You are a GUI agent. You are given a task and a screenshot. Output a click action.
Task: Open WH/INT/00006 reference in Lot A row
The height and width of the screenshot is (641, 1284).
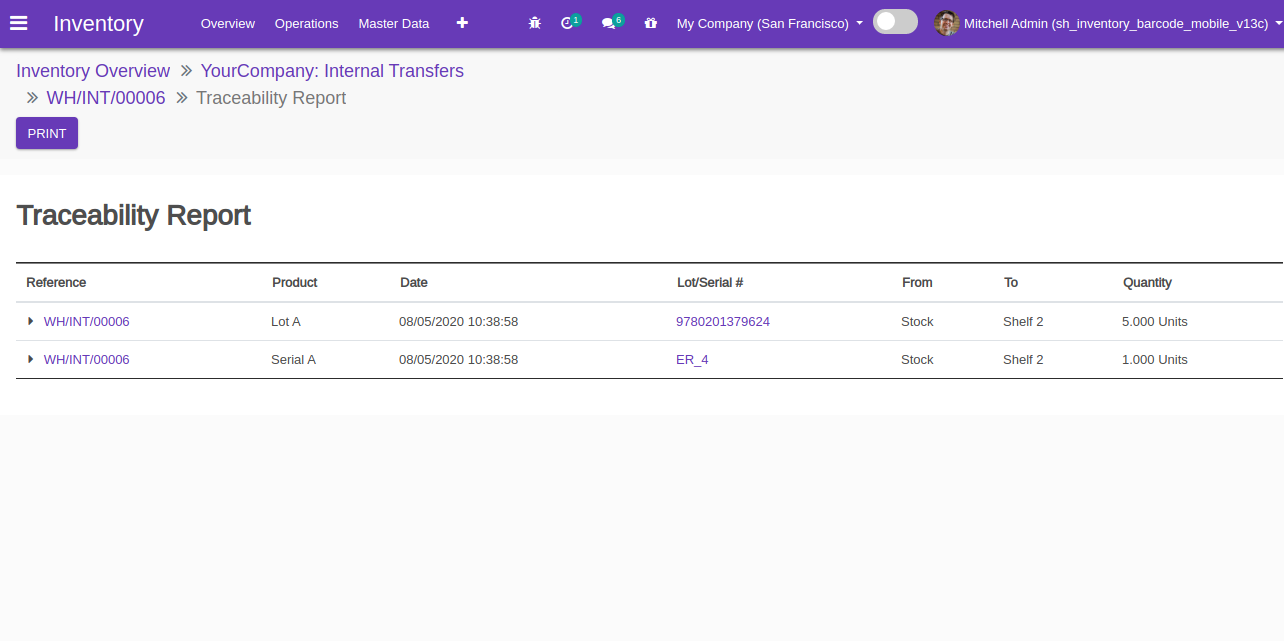pos(87,322)
